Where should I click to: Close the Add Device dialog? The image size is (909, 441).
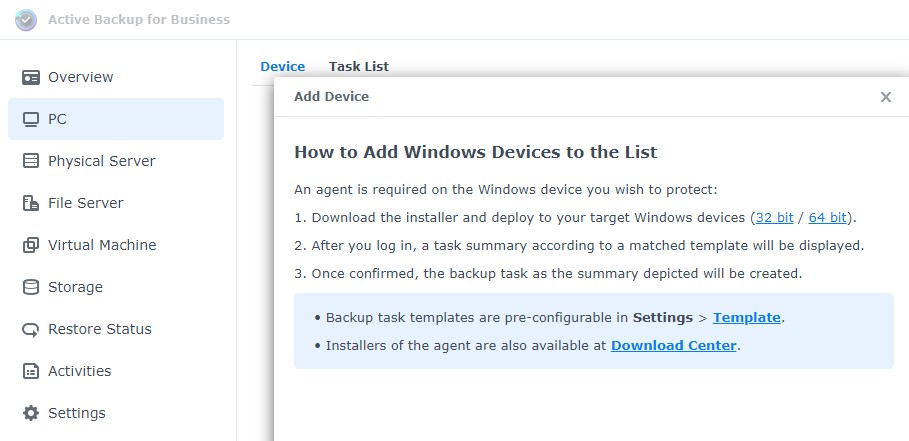pyautogui.click(x=885, y=97)
